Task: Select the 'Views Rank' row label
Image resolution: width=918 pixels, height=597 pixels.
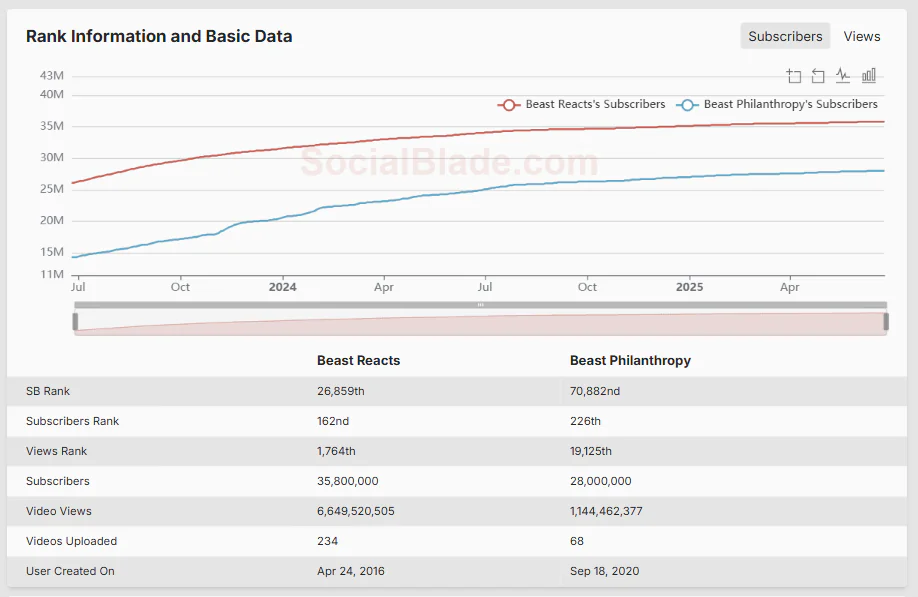Action: pos(56,451)
